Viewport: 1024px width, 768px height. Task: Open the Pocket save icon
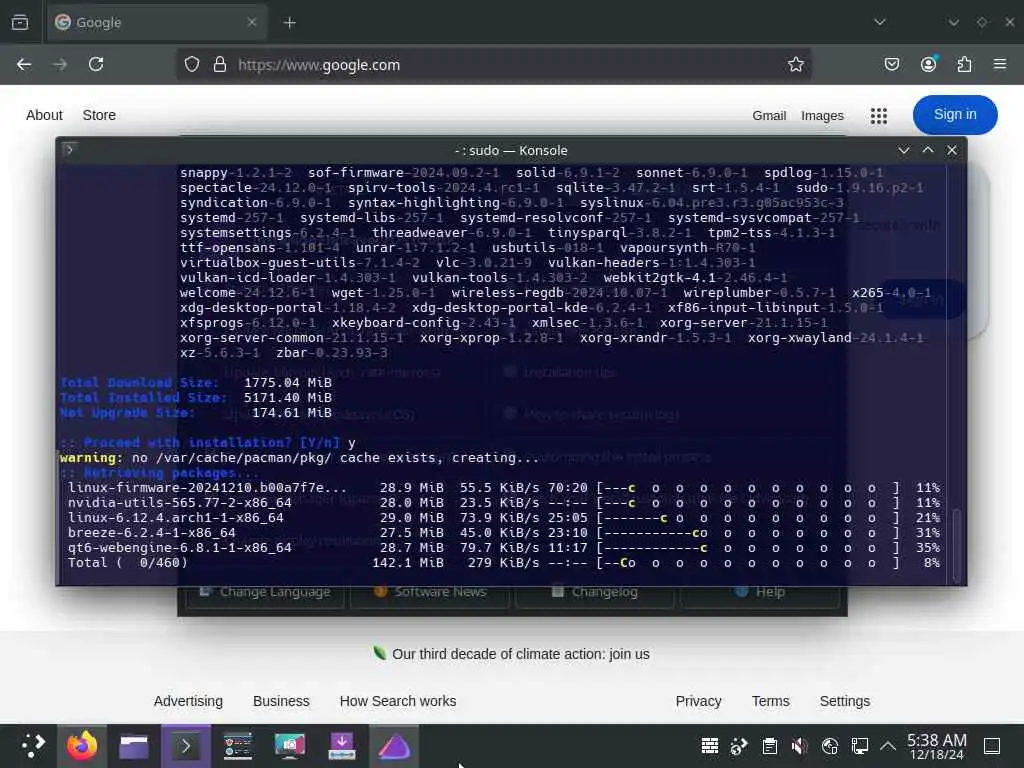pos(891,65)
